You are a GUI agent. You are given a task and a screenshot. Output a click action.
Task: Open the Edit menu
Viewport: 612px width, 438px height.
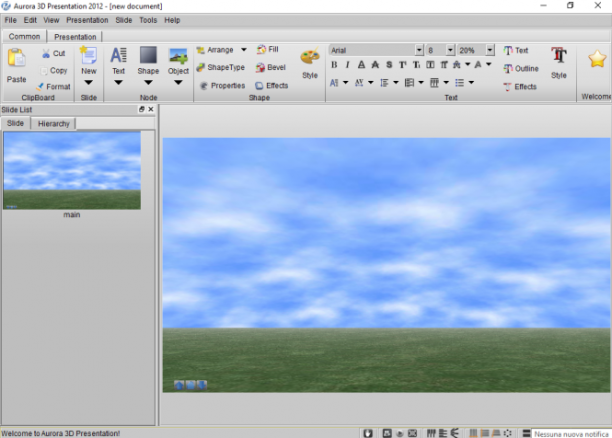coord(30,20)
